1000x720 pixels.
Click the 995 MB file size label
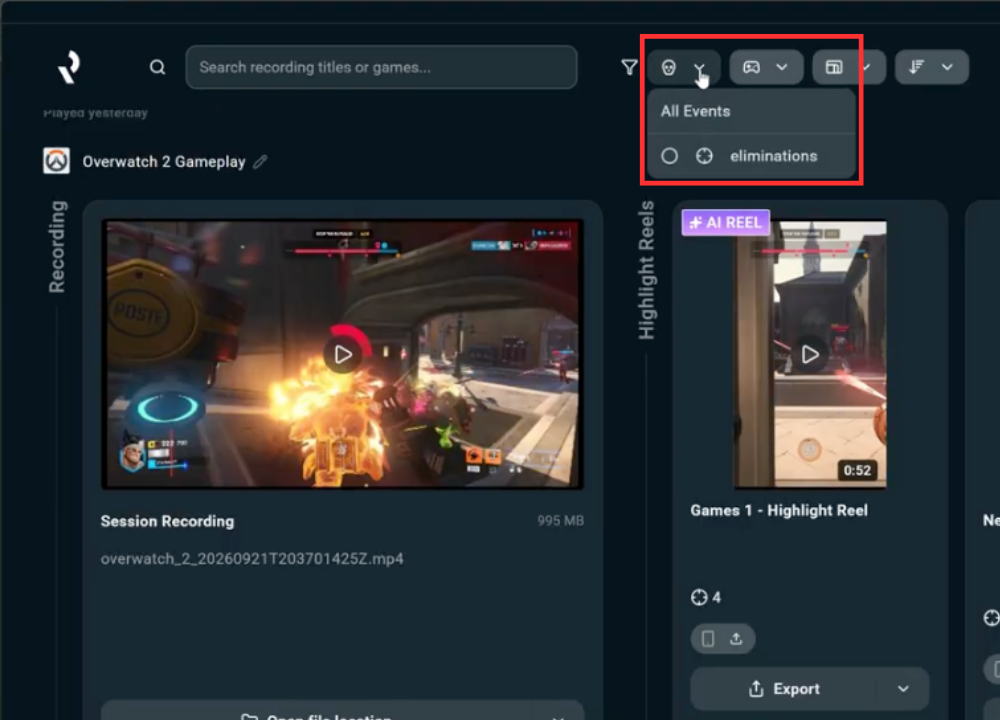coord(561,521)
